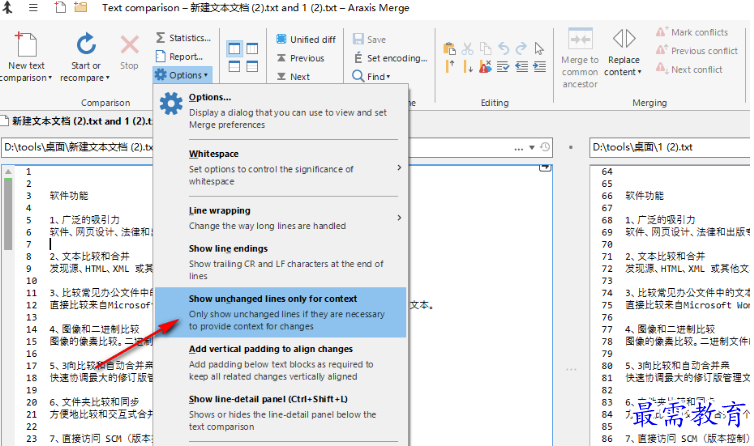Collapse the Options dropdown button
The height and width of the screenshot is (446, 754).
182,75
